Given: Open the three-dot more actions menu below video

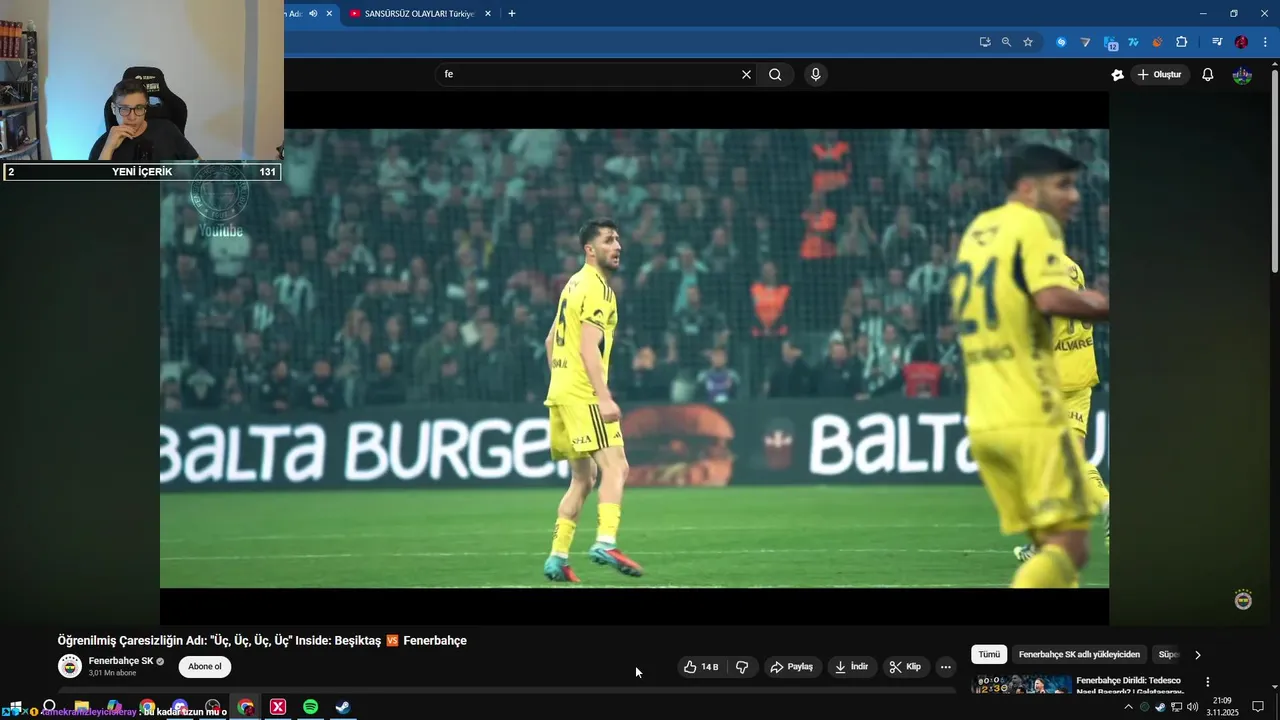Looking at the screenshot, I should pos(945,667).
